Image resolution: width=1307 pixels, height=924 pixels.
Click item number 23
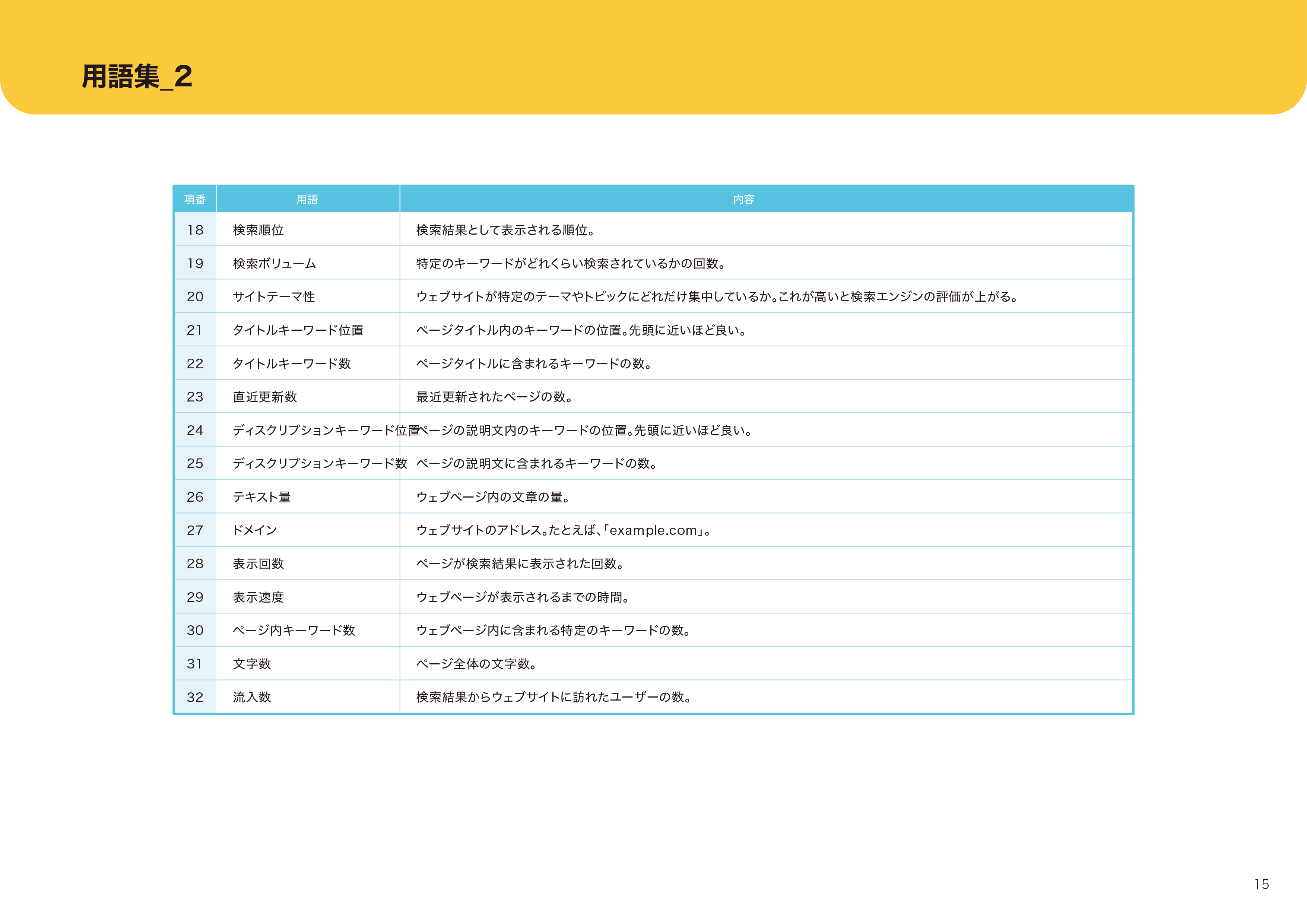[x=195, y=397]
